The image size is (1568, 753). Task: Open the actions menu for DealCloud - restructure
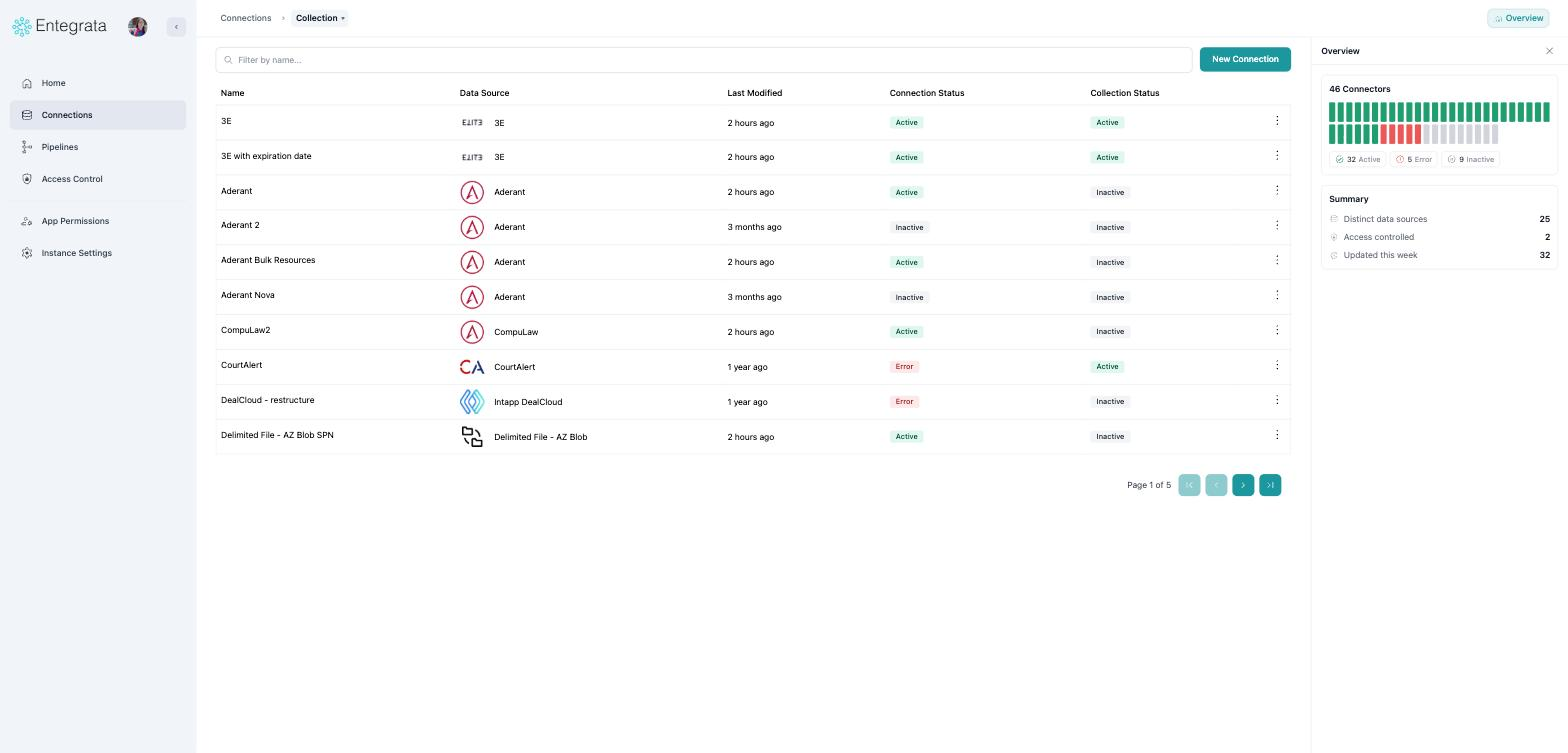[1277, 400]
